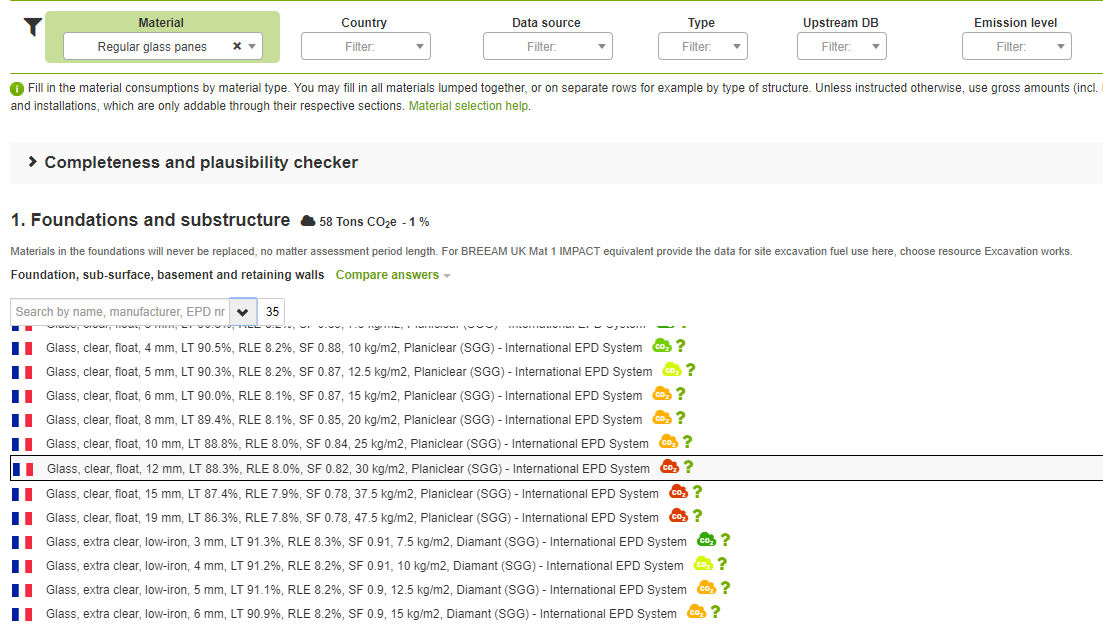Click CO2 cloud icon for 10 mm Planiclear

coord(668,442)
